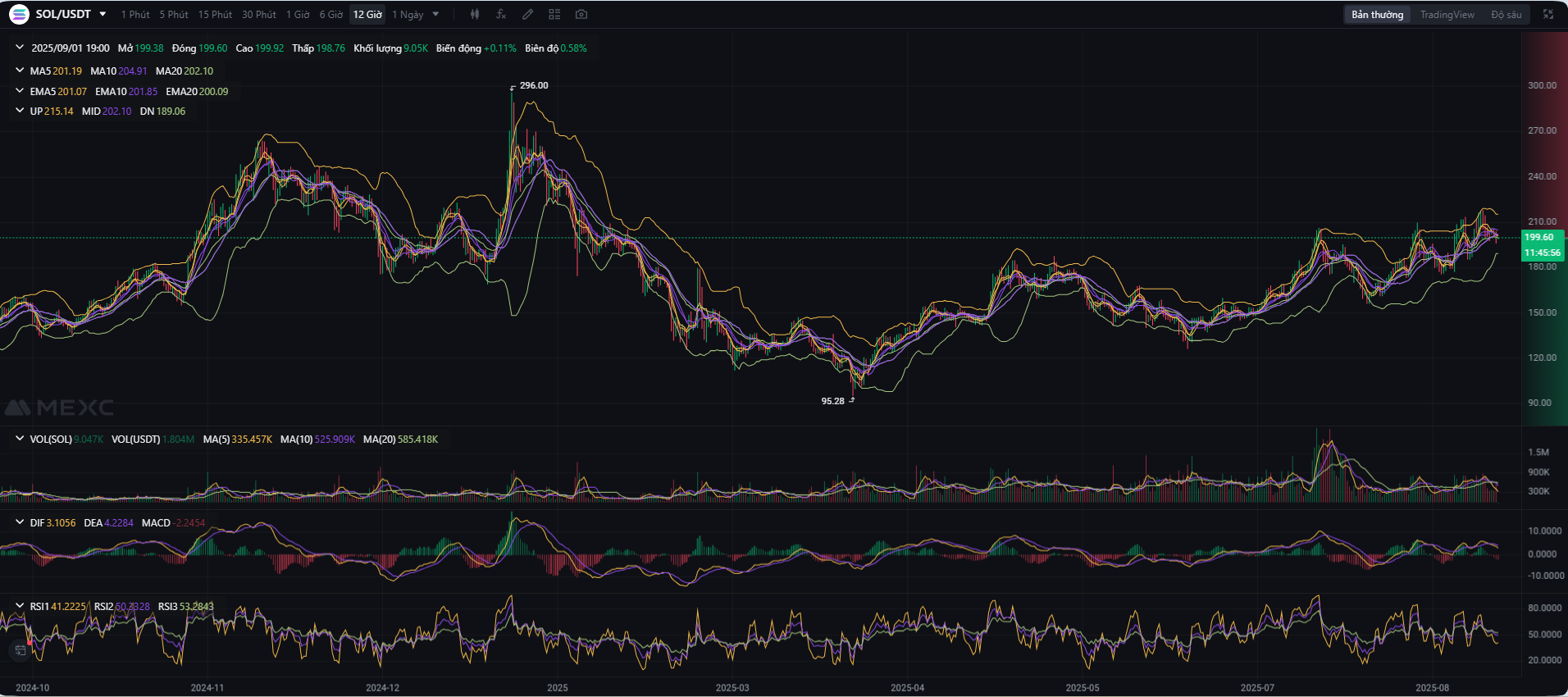The height and width of the screenshot is (697, 1568).
Task: Select the 5 Phút timeframe
Action: (x=174, y=14)
